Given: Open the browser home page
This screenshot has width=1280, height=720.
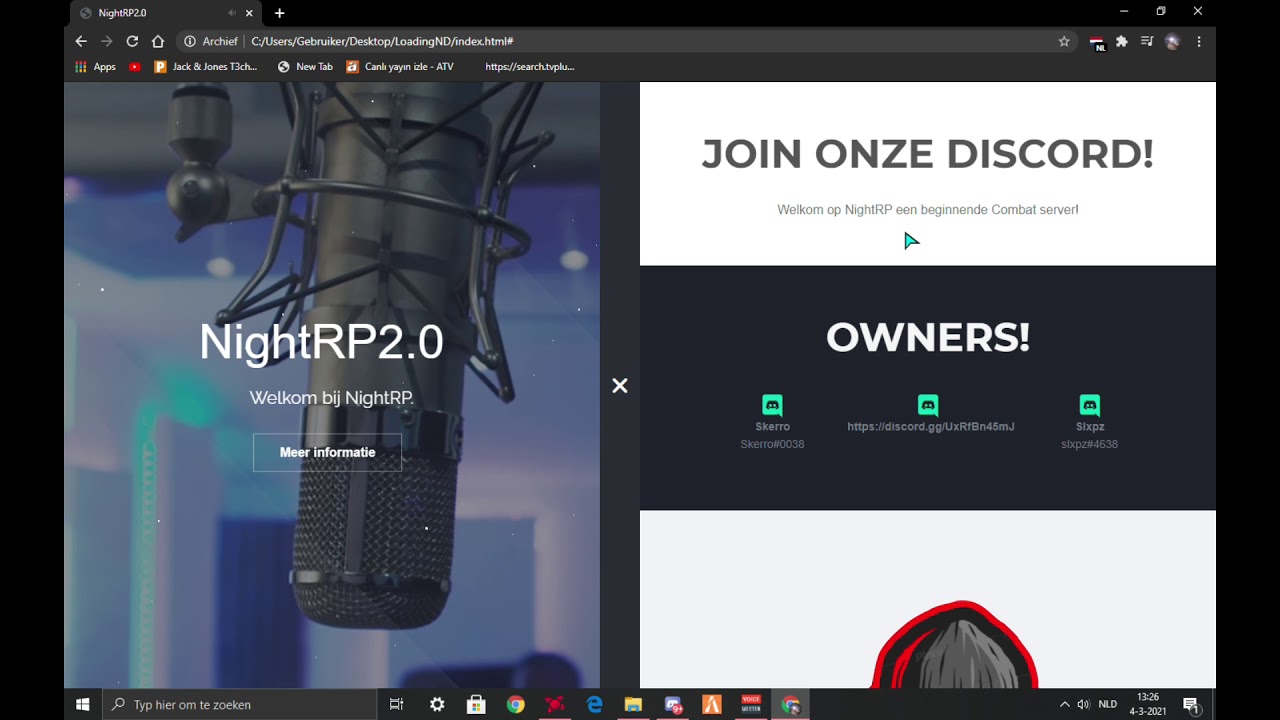Looking at the screenshot, I should pos(158,41).
